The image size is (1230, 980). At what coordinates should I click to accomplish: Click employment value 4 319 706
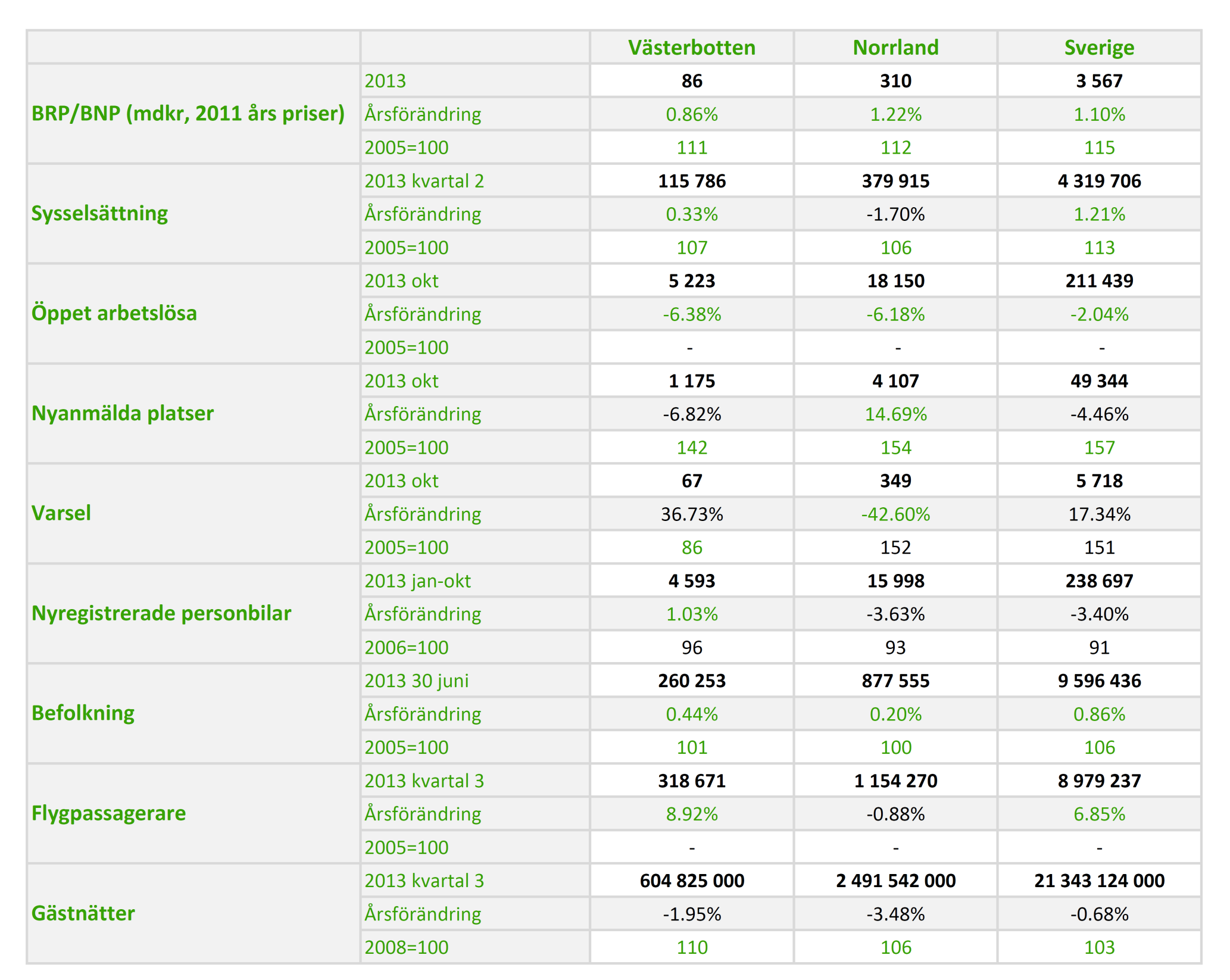coord(1099,181)
